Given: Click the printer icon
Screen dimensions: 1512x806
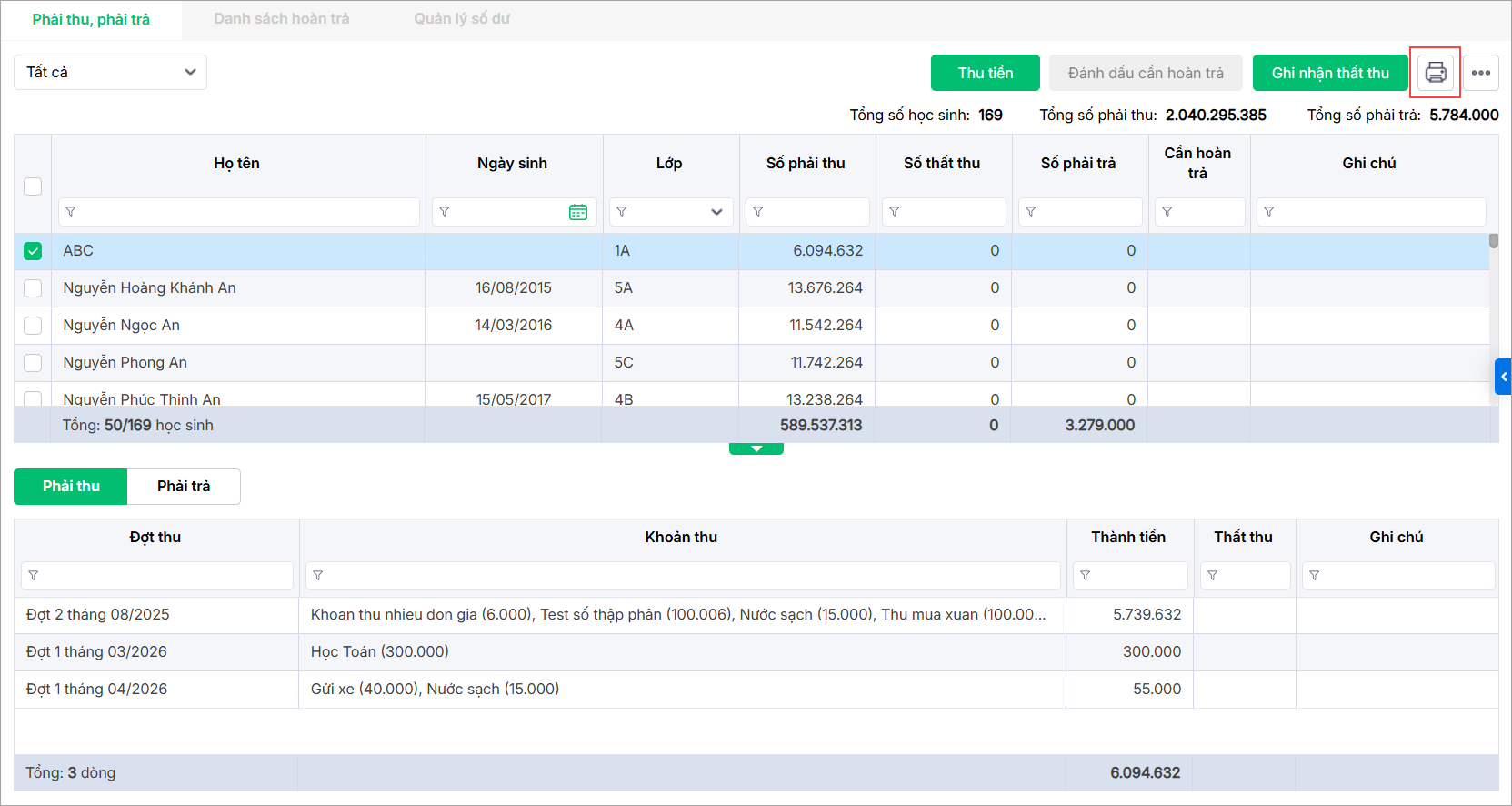Looking at the screenshot, I should [1435, 73].
